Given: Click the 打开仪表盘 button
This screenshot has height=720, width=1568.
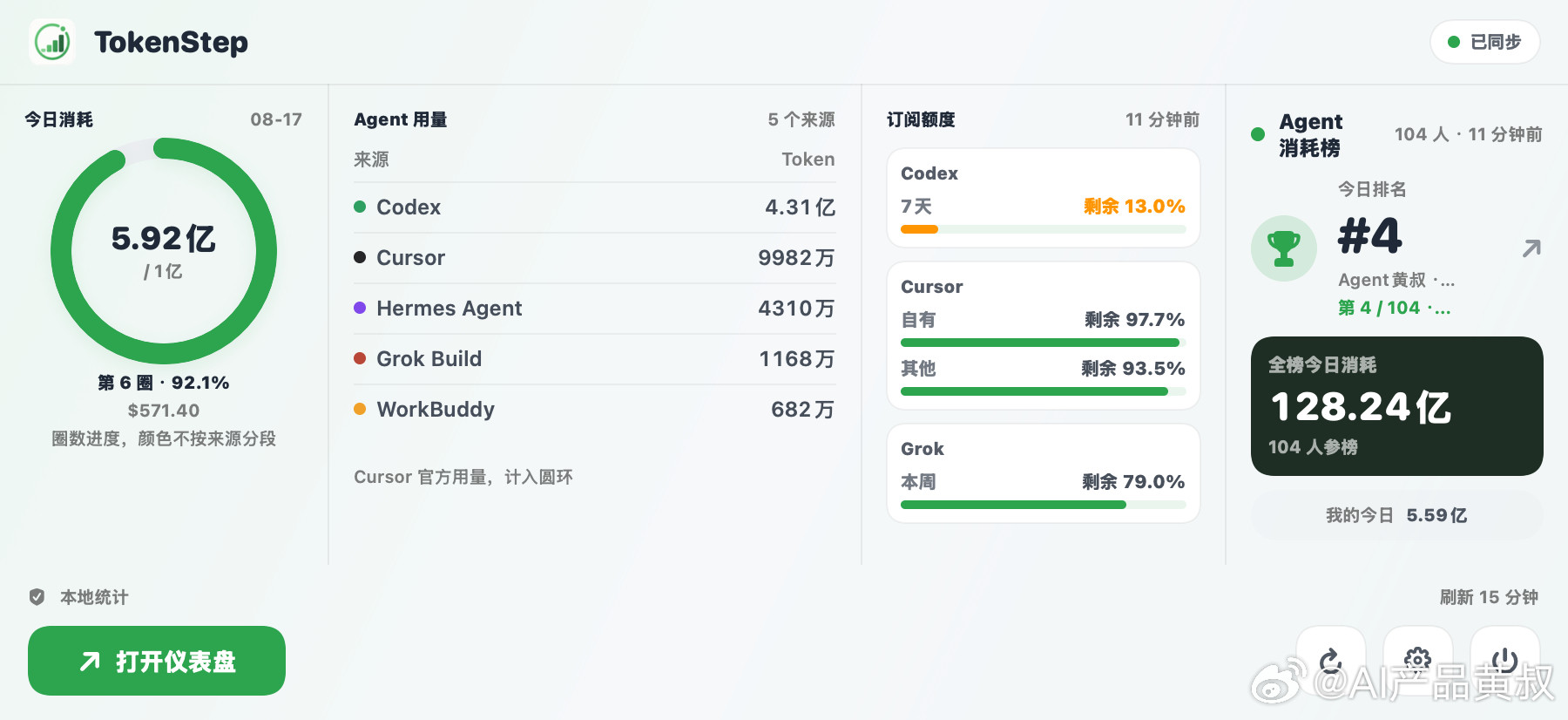Looking at the screenshot, I should pyautogui.click(x=157, y=661).
